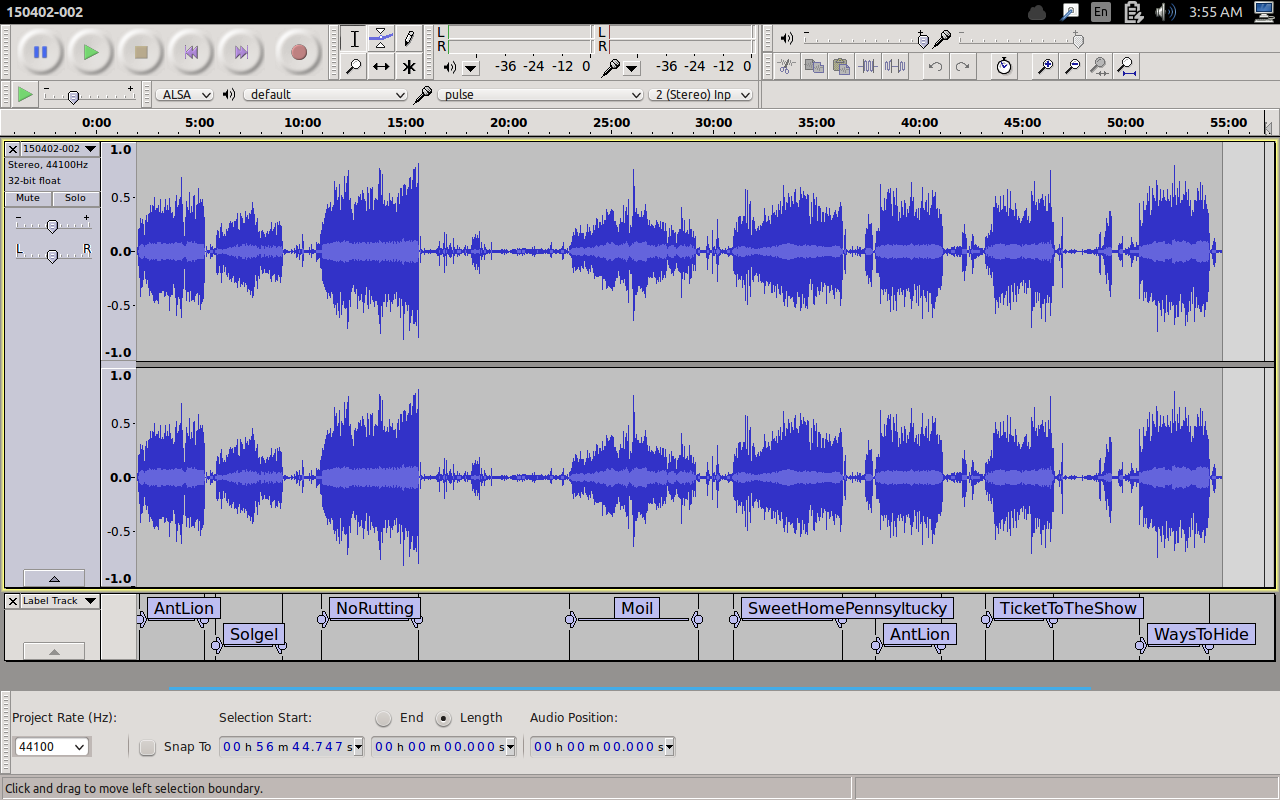Select the Draw pencil tool

point(408,39)
